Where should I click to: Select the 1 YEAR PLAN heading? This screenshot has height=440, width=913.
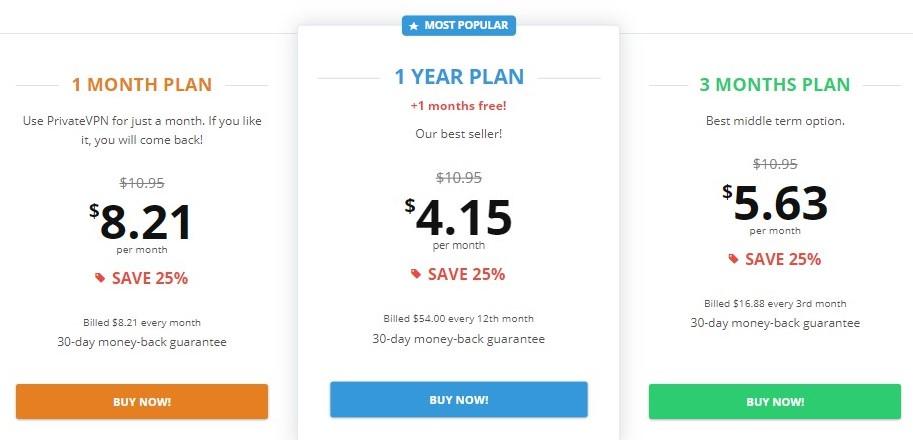[x=459, y=77]
